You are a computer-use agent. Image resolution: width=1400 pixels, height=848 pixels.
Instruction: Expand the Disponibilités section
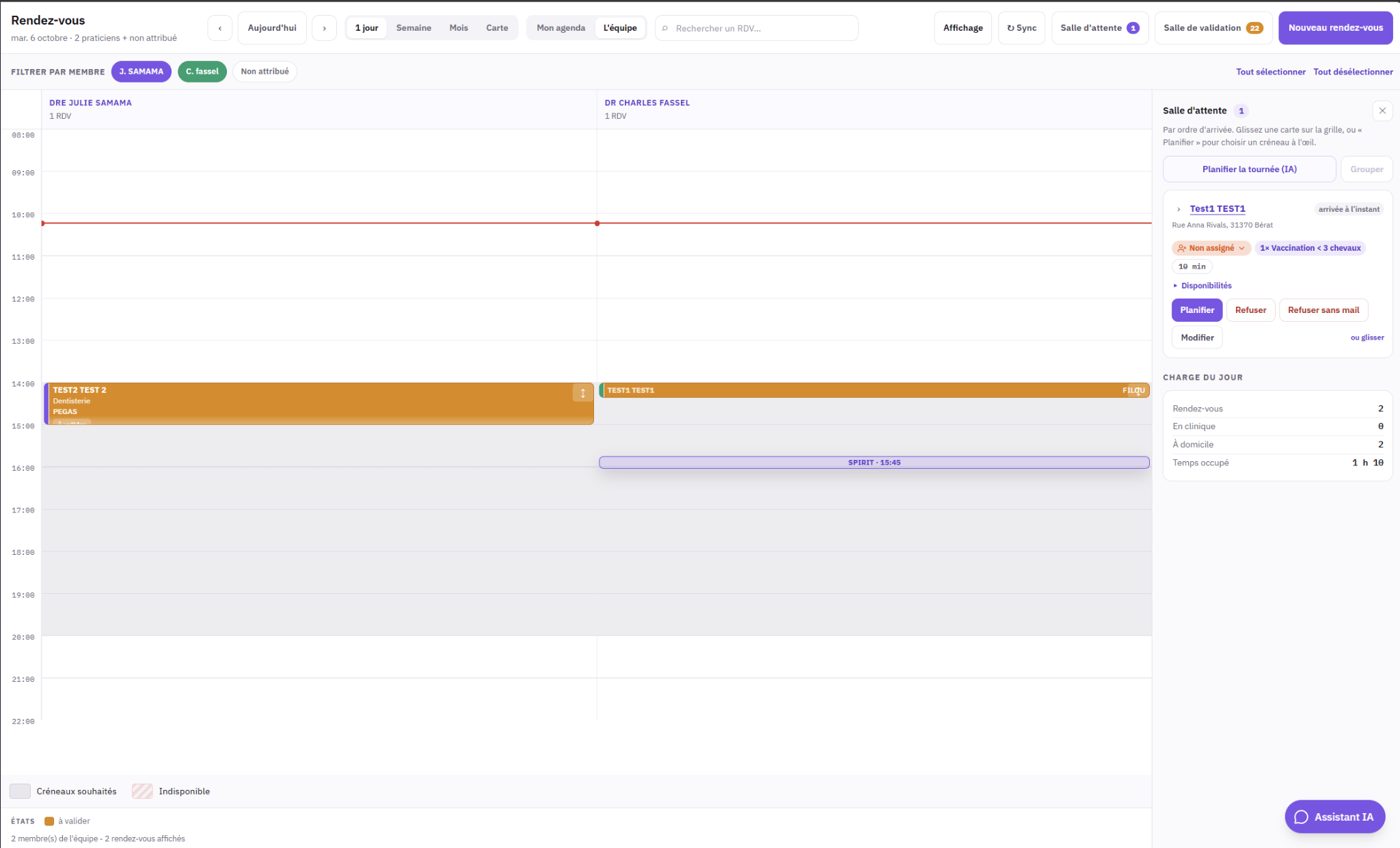tap(1202, 286)
